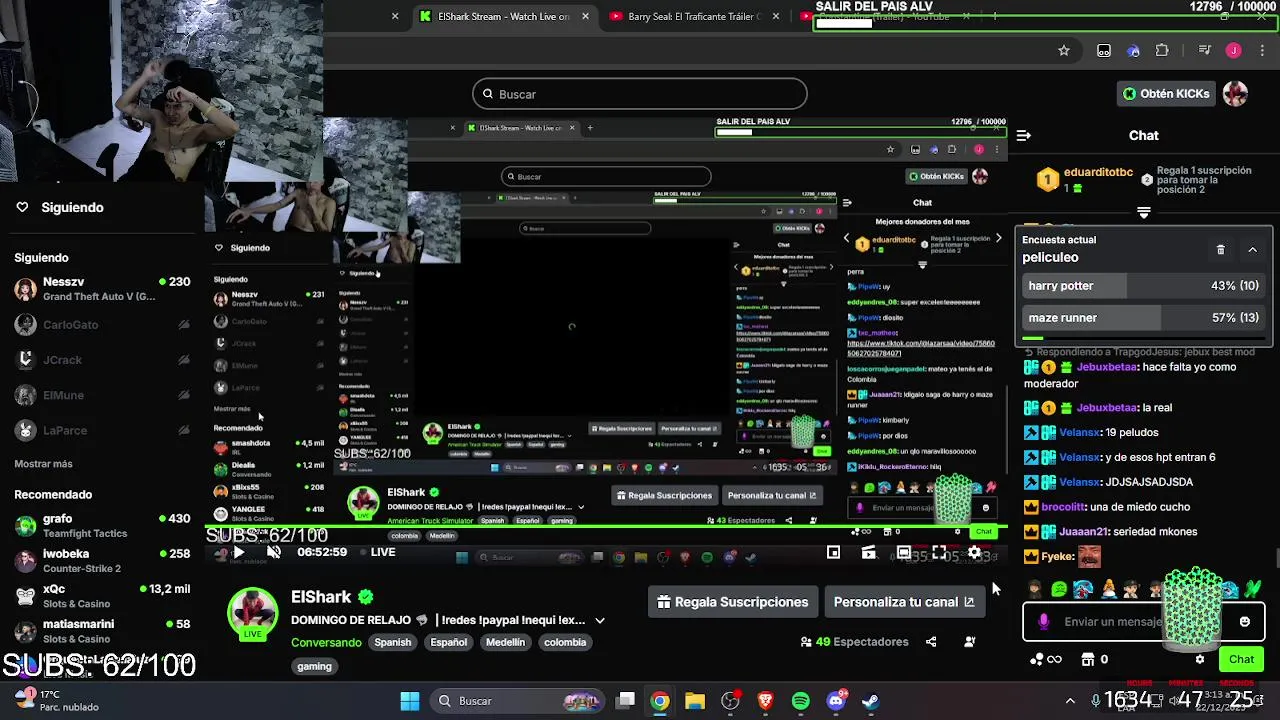1280x720 pixels.
Task: Select the gaming tag
Action: click(314, 666)
